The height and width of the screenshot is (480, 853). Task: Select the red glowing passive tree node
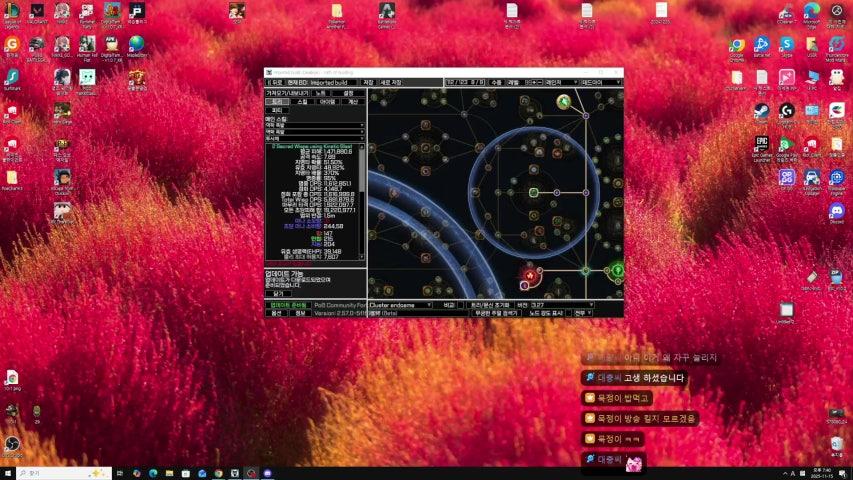528,273
